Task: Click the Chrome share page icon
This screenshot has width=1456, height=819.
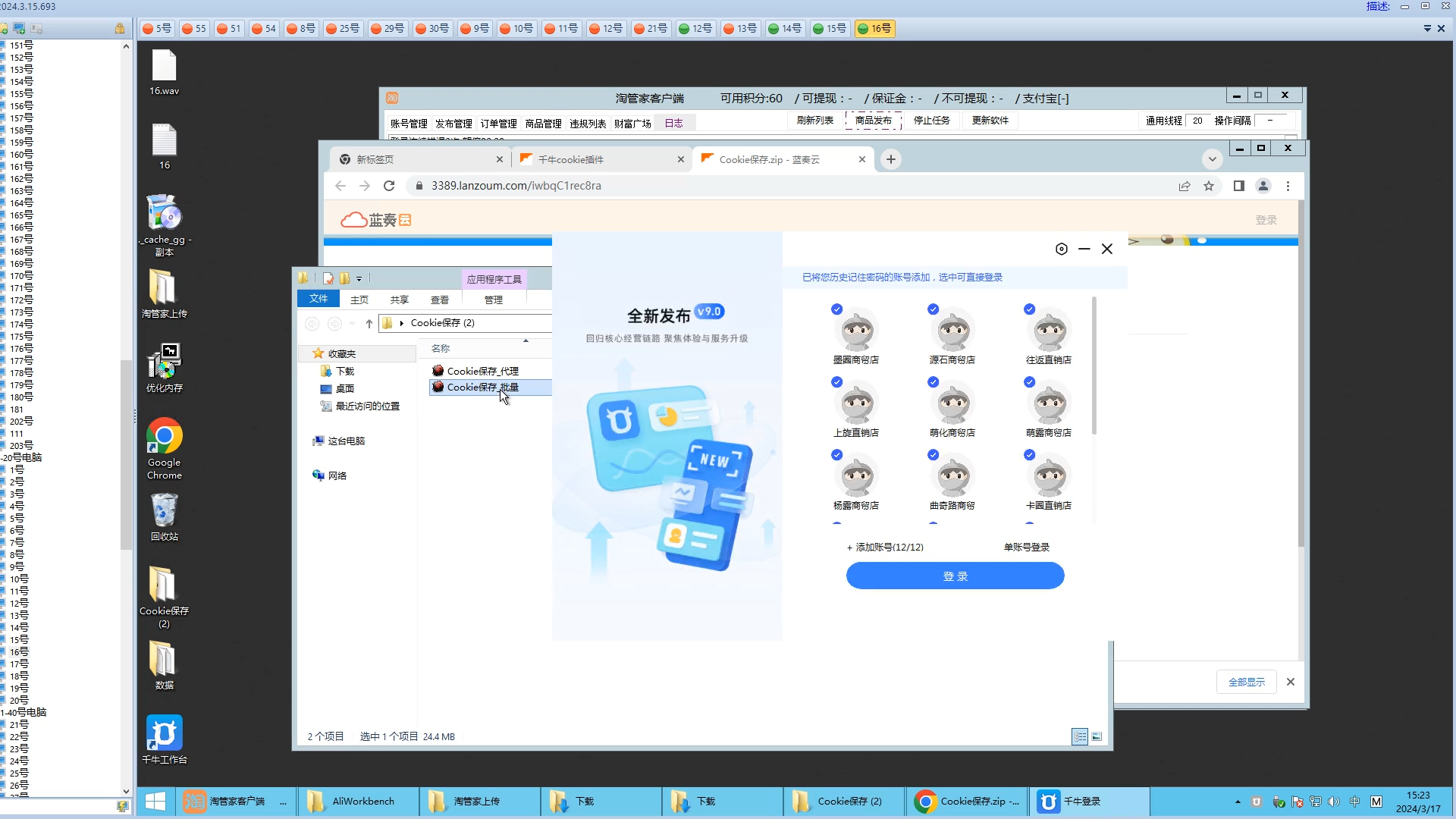Action: point(1185,186)
